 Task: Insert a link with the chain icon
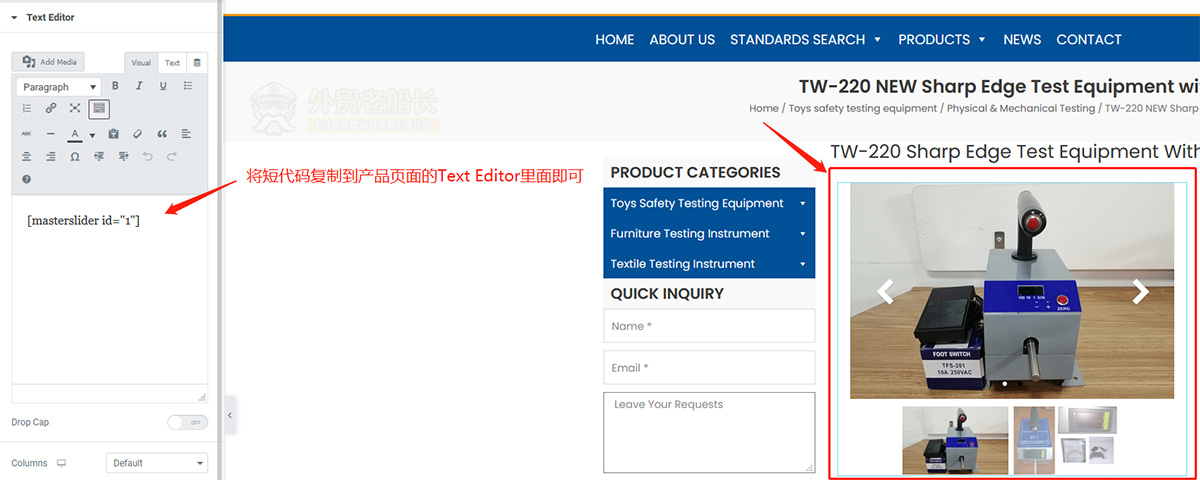tap(51, 108)
